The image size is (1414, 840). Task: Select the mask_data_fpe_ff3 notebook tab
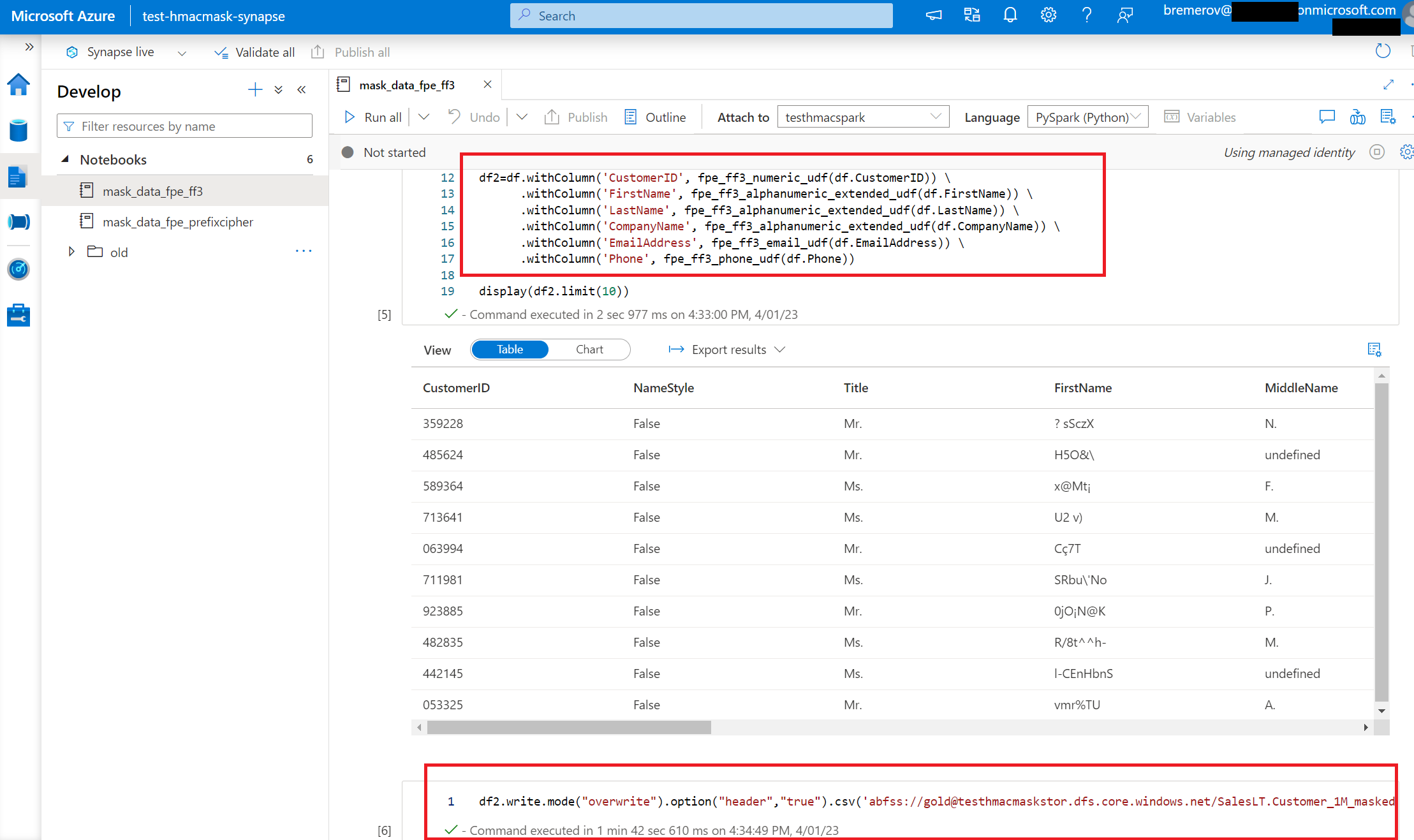coord(406,85)
